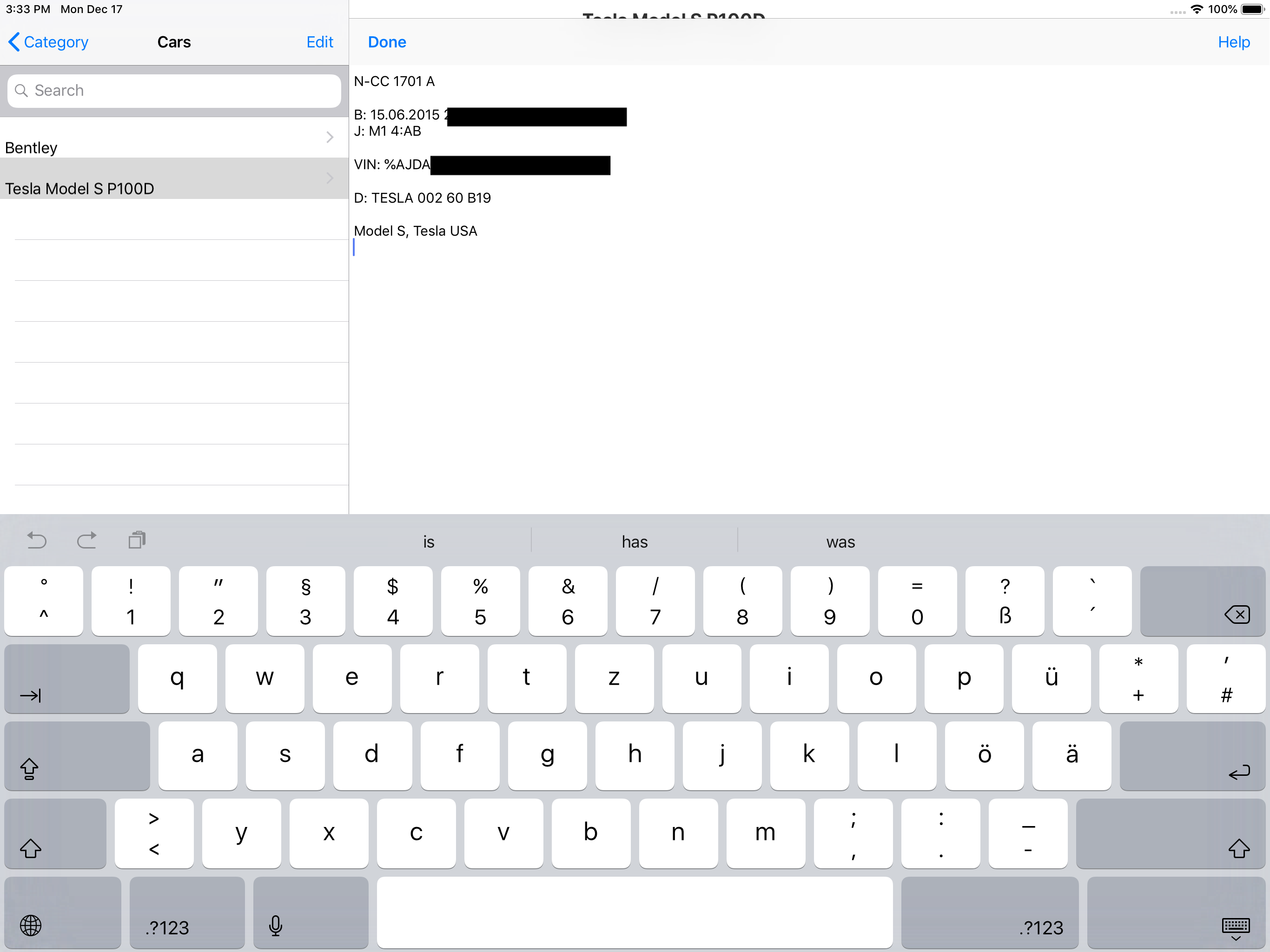Tap the 'm' key
Screen dimensions: 1270x952
pyautogui.click(x=766, y=833)
